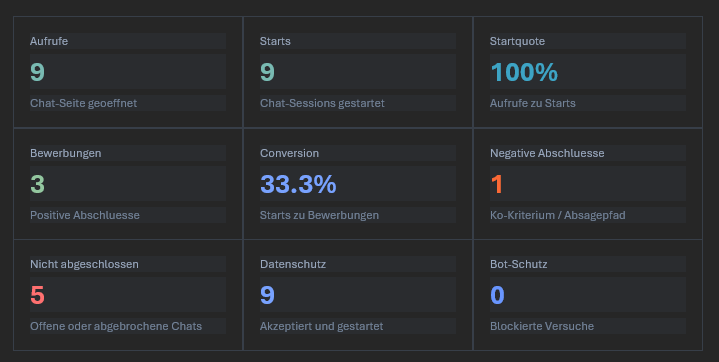
Task: Click the Bot-Schutz value 0
Action: point(498,295)
